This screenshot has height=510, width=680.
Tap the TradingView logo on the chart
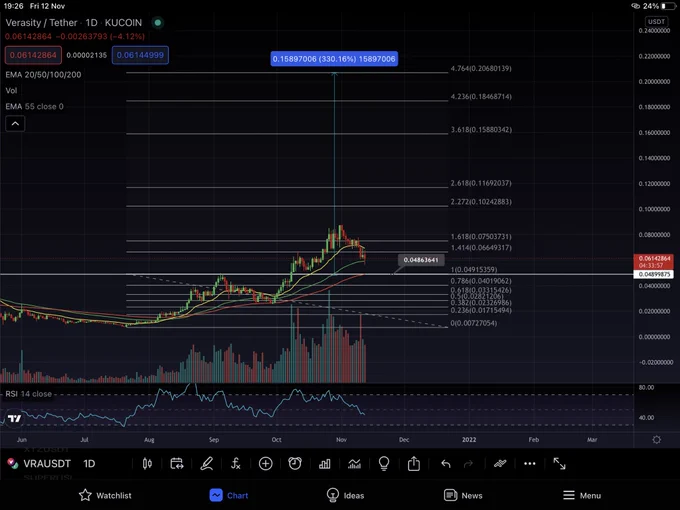(14, 418)
